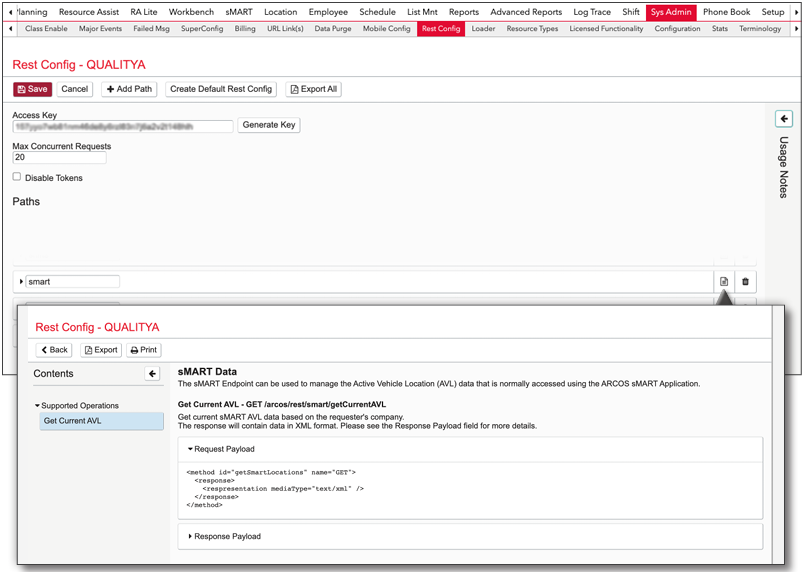Open the Resource Assist menu
The width and height of the screenshot is (806, 572).
(x=89, y=12)
